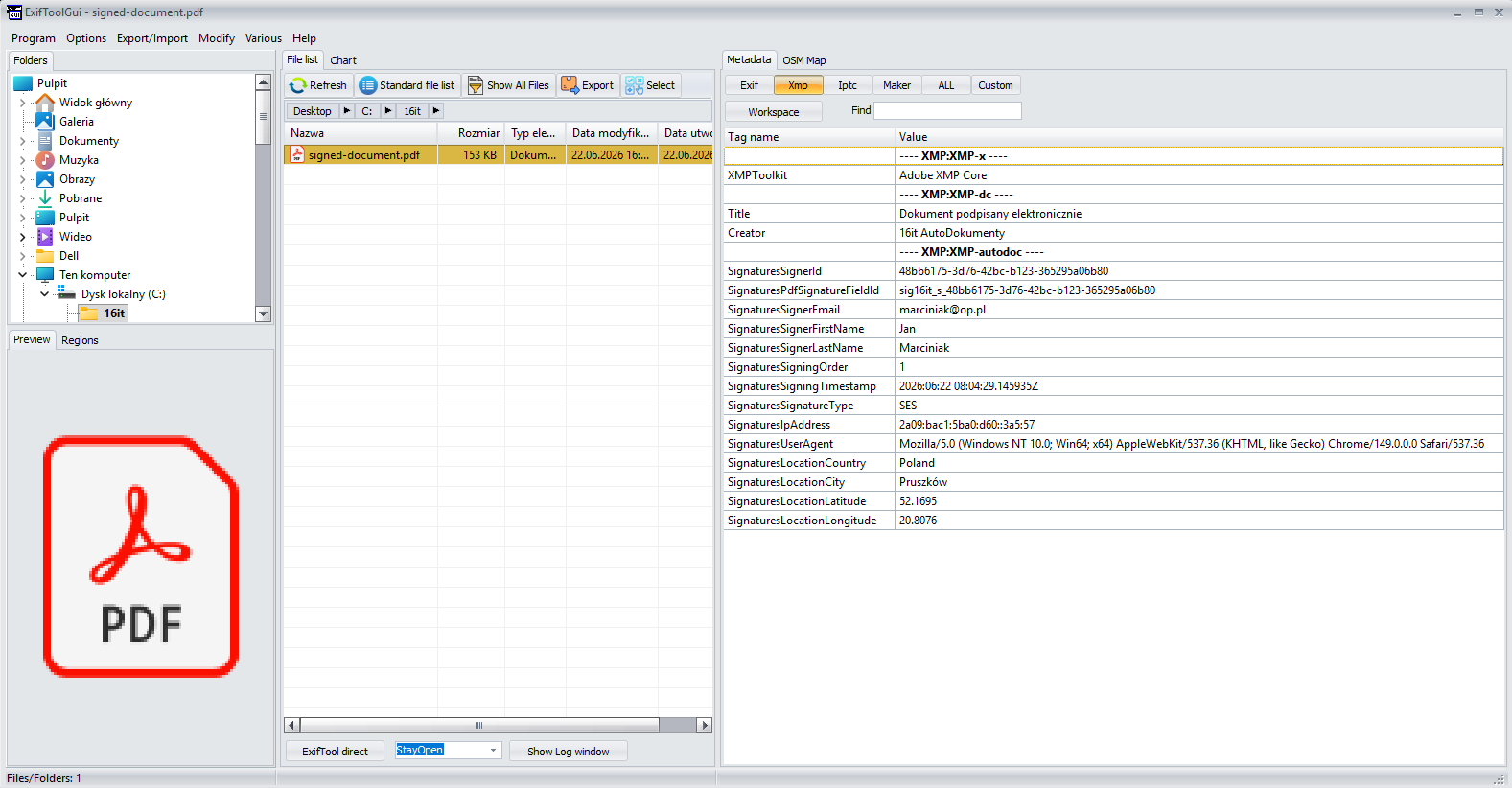The width and height of the screenshot is (1512, 788).
Task: Click the ExifTool direct button
Action: (x=335, y=752)
